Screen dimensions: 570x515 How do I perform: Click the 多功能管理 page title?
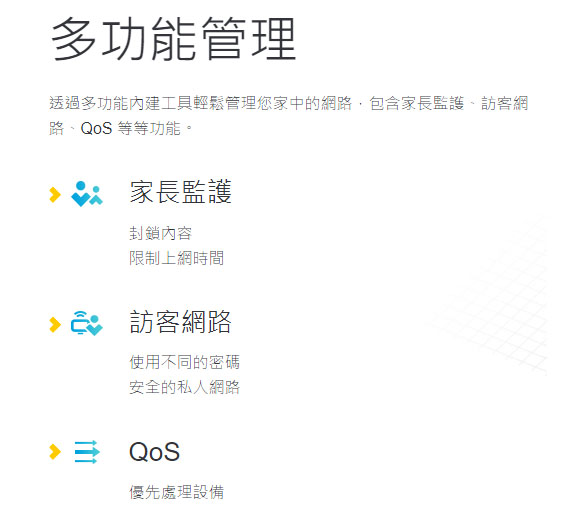[173, 39]
